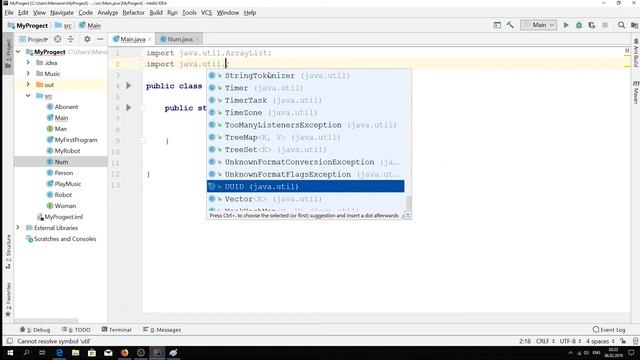Open File Explorer from taskbar
Screen dimensions: 640x360
click(x=76, y=353)
